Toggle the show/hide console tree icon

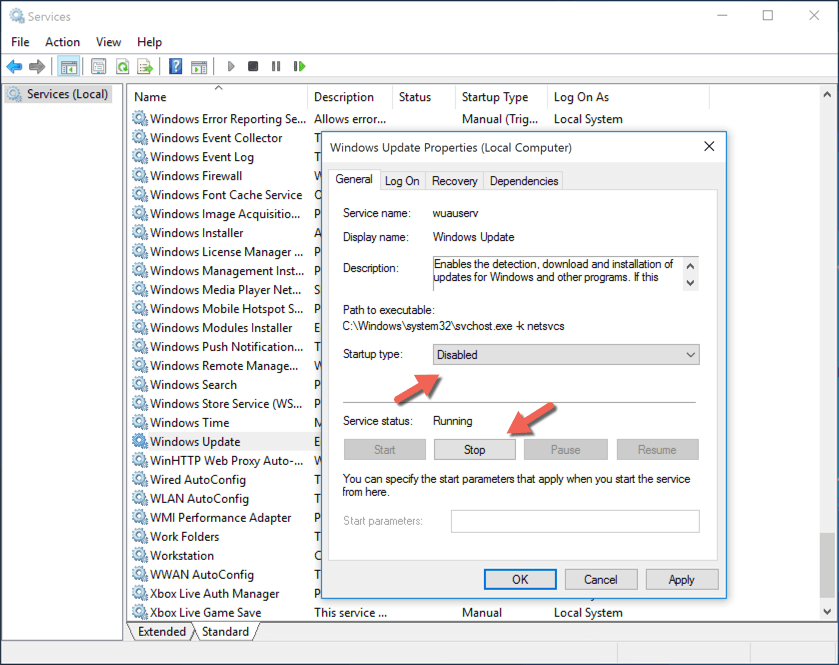[x=68, y=67]
